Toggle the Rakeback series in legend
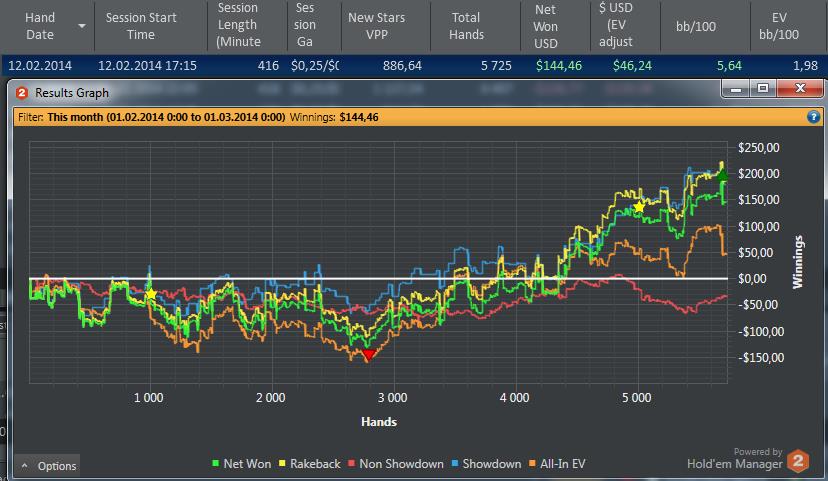The height and width of the screenshot is (481, 828). [309, 464]
